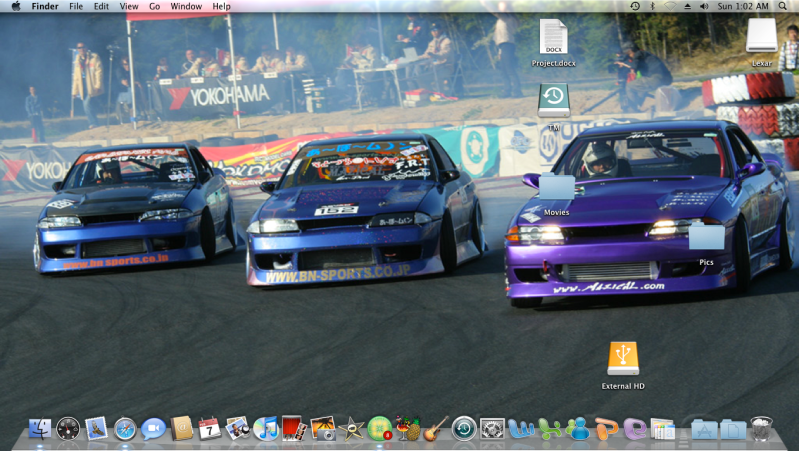Select the Pics folder on desktop

pos(706,244)
